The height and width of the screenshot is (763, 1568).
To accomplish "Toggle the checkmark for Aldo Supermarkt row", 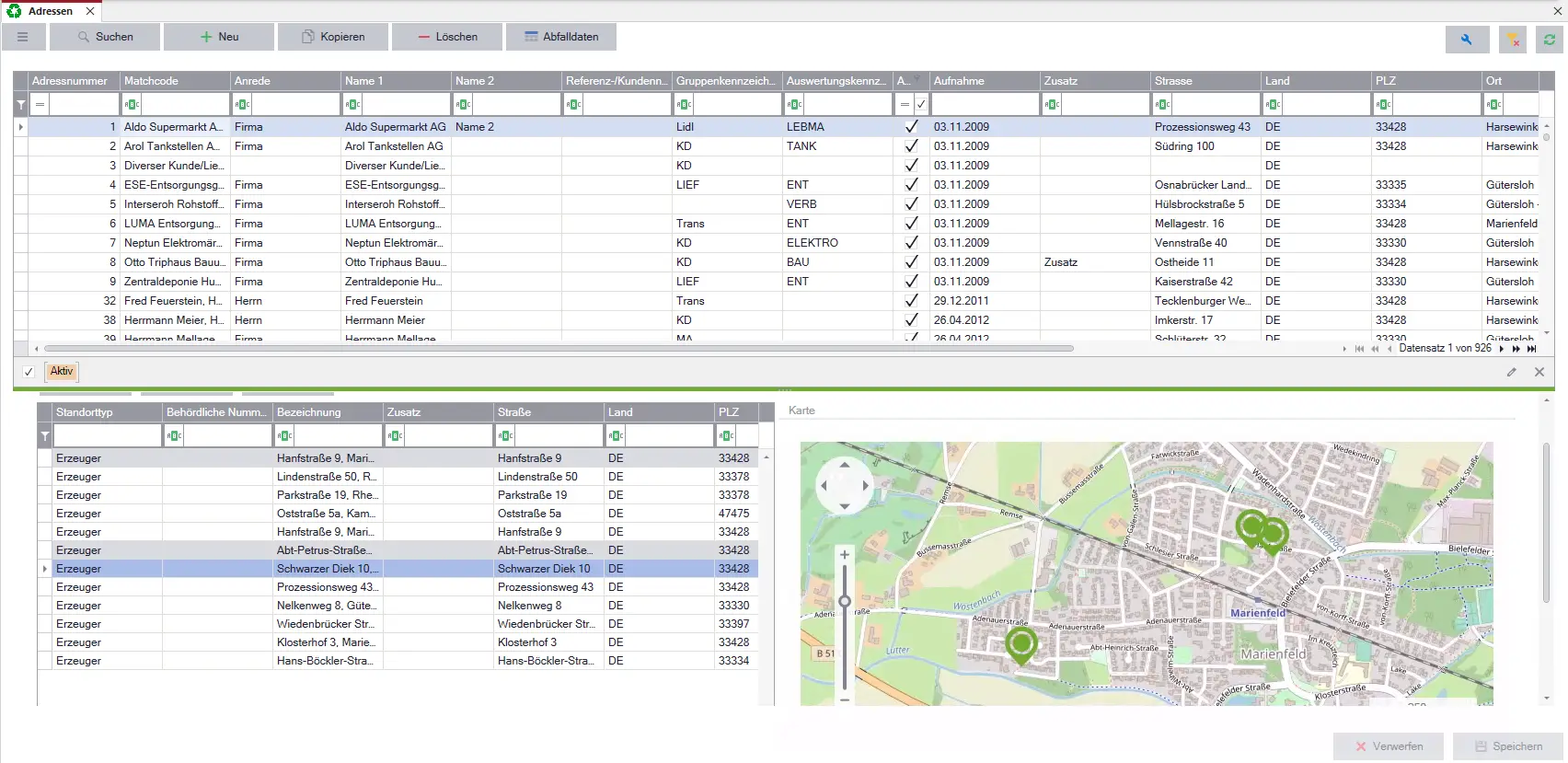I will pos(911,127).
